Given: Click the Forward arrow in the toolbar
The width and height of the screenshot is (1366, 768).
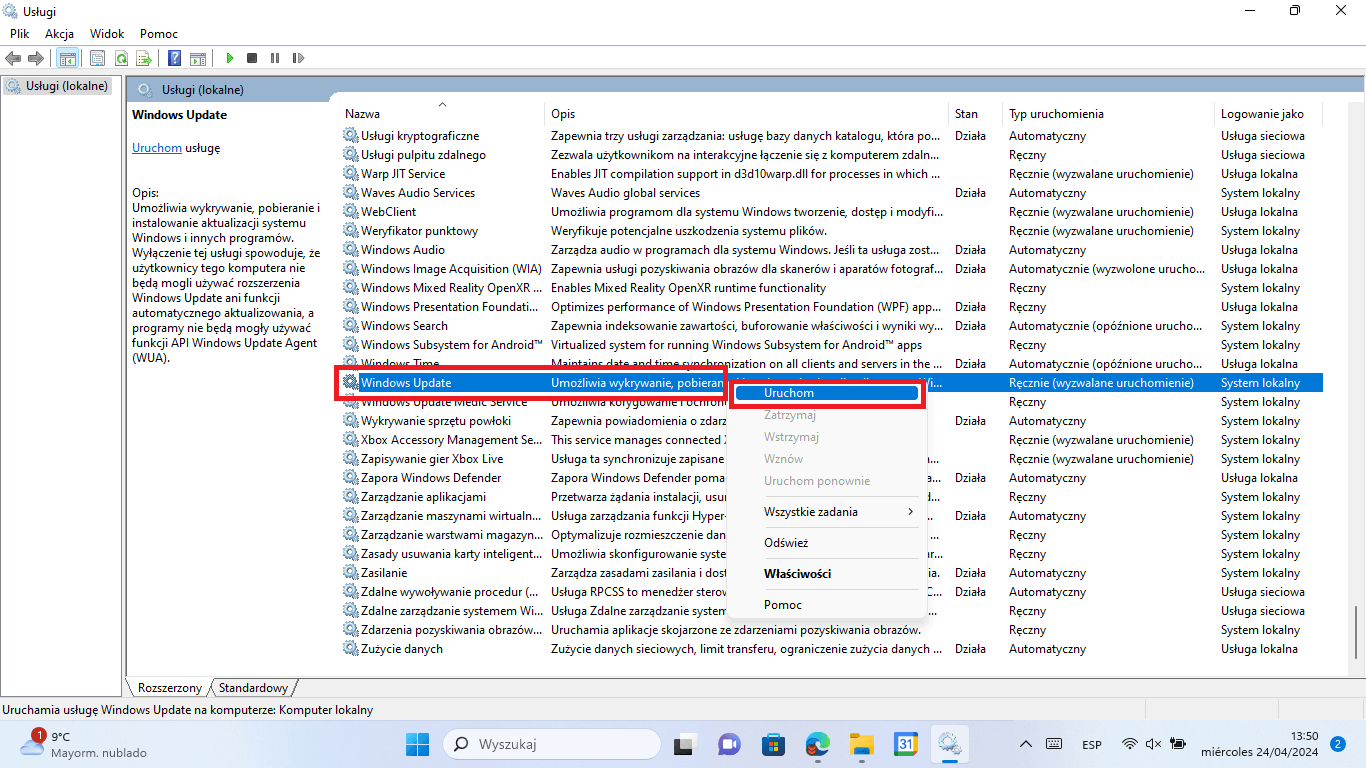Looking at the screenshot, I should (x=36, y=58).
